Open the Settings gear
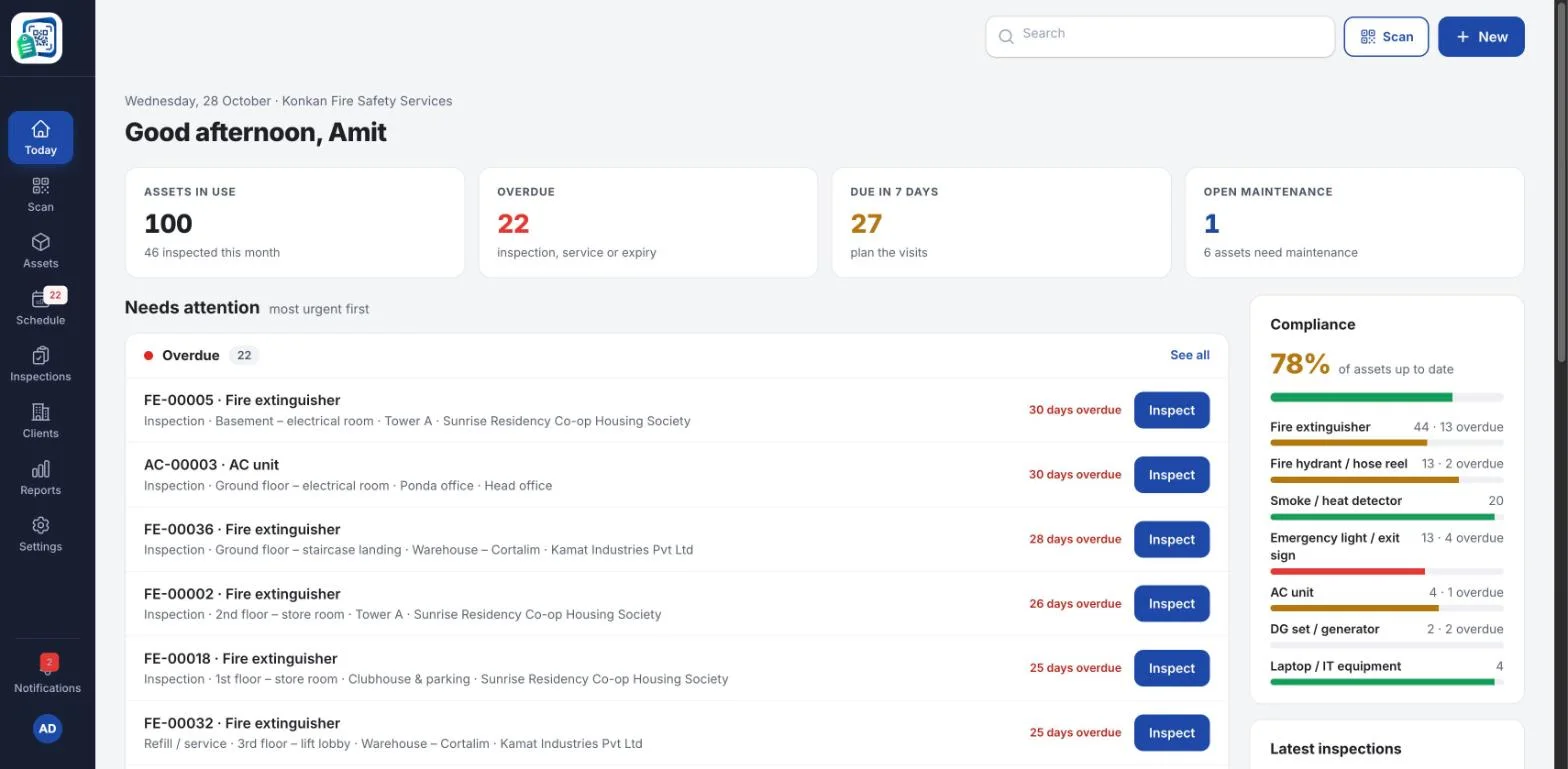1568x769 pixels. click(41, 534)
